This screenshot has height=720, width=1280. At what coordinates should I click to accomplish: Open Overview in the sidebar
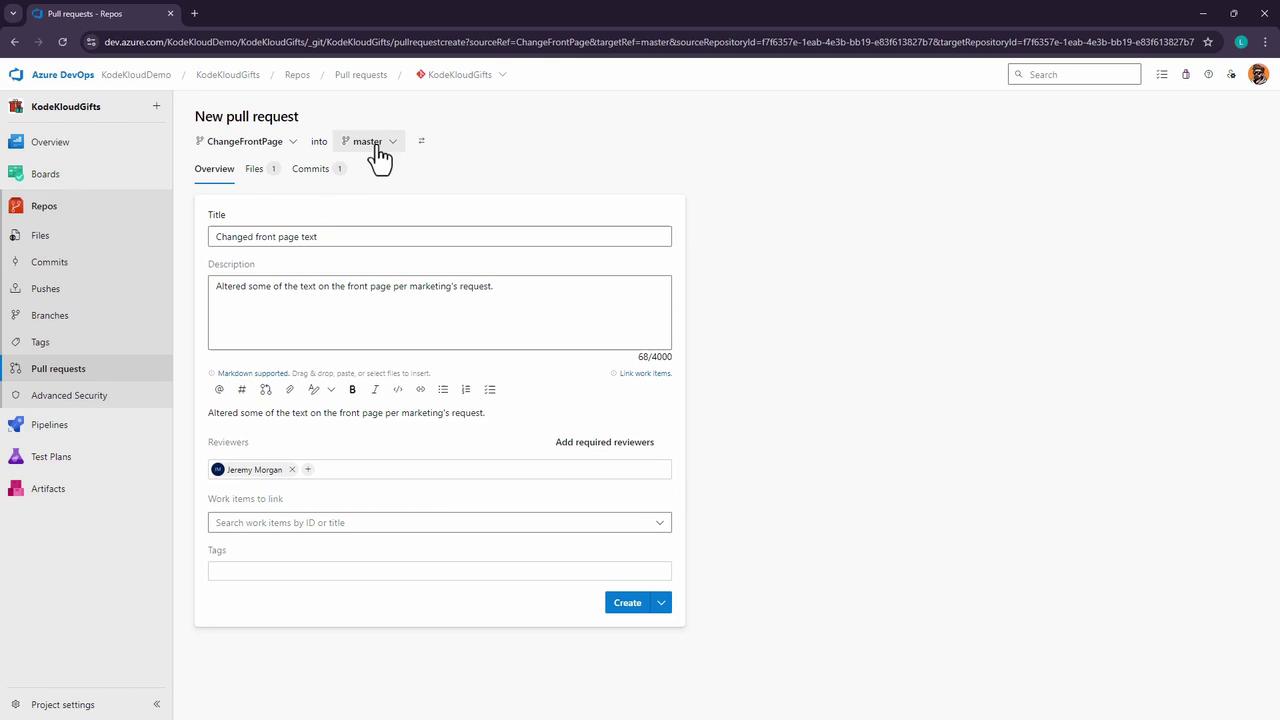(86, 142)
